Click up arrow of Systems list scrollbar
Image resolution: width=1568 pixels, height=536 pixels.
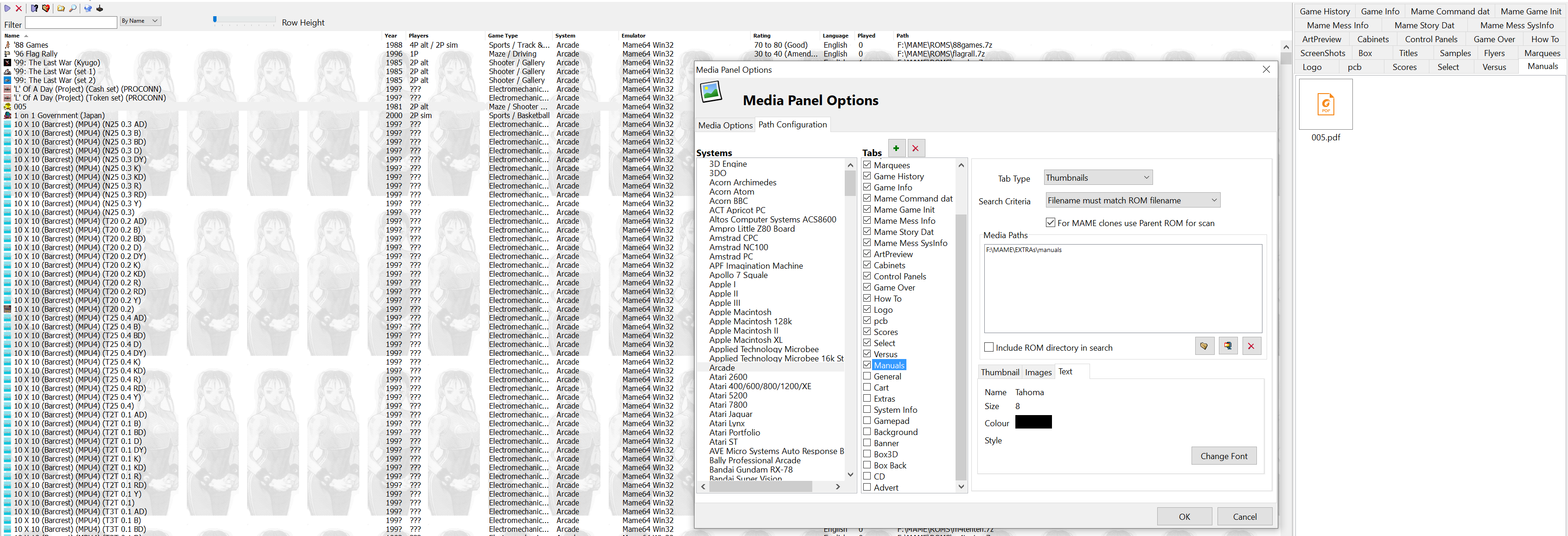pos(850,165)
